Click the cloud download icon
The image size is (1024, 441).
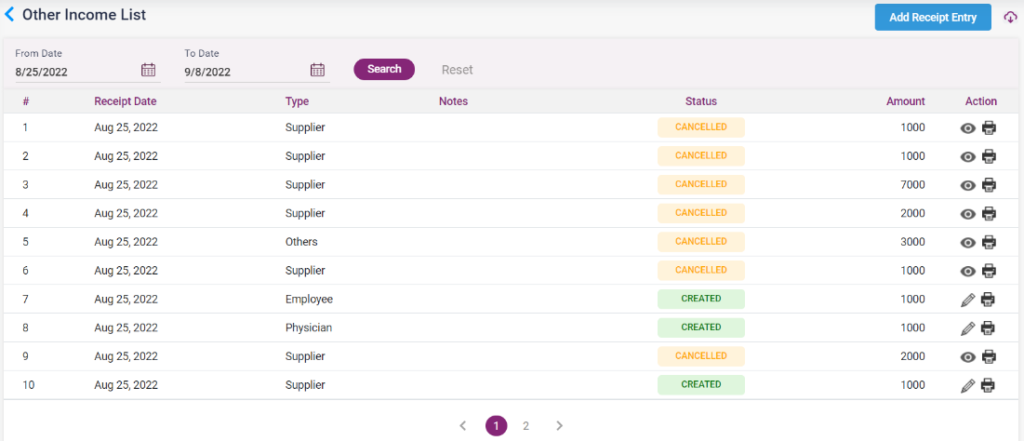pyautogui.click(x=1010, y=18)
